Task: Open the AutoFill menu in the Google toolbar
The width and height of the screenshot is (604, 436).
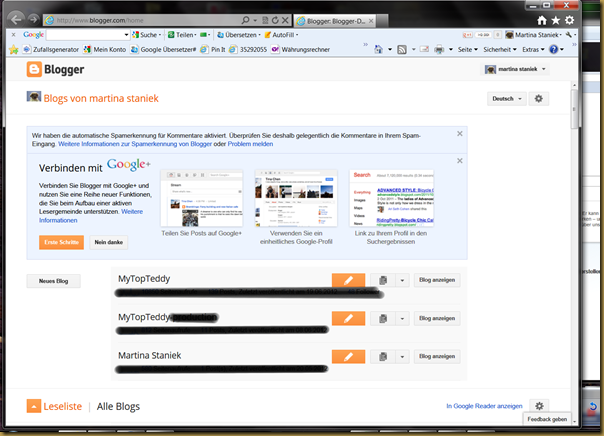Action: [x=281, y=35]
